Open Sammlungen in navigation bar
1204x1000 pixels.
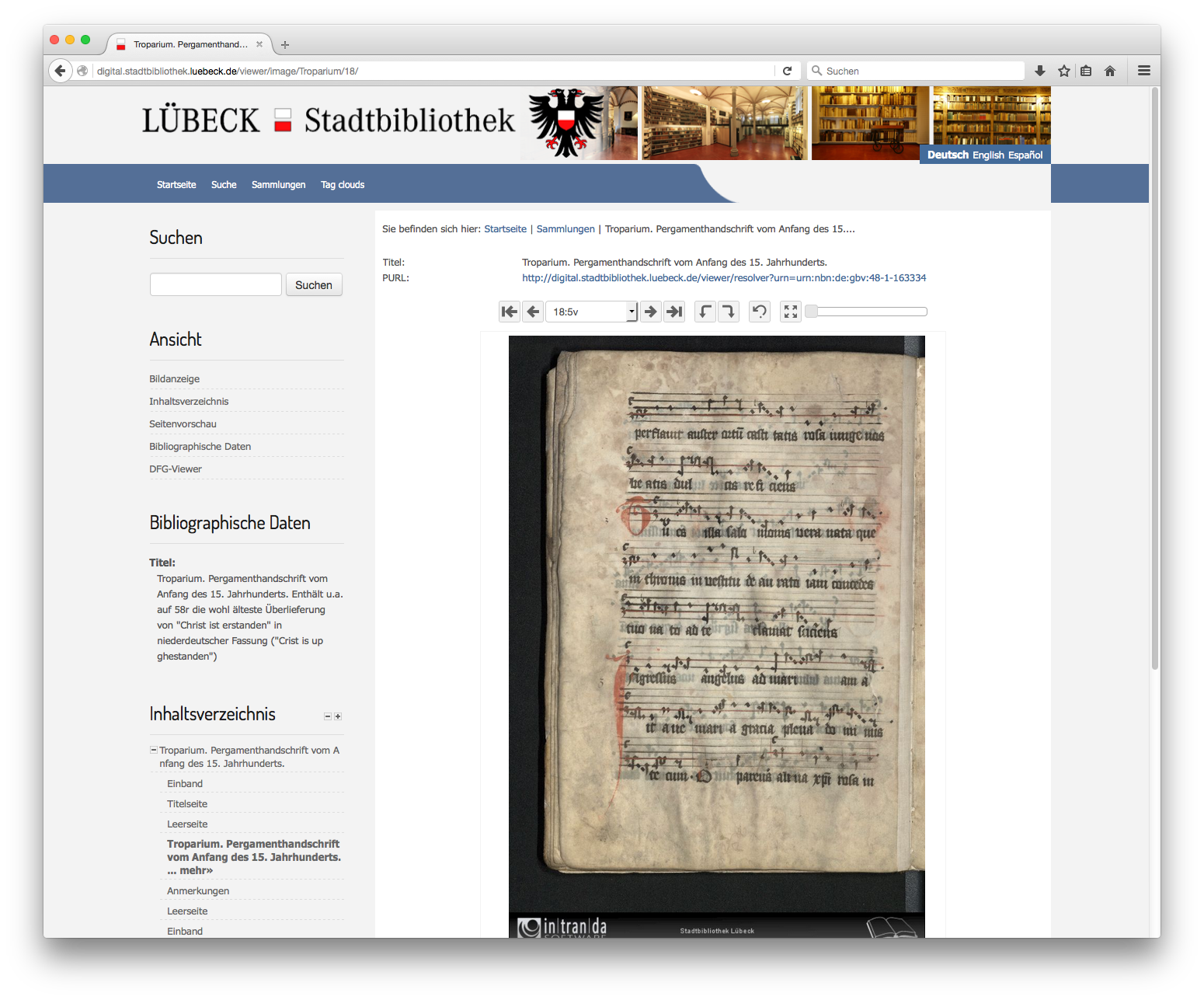pos(278,185)
